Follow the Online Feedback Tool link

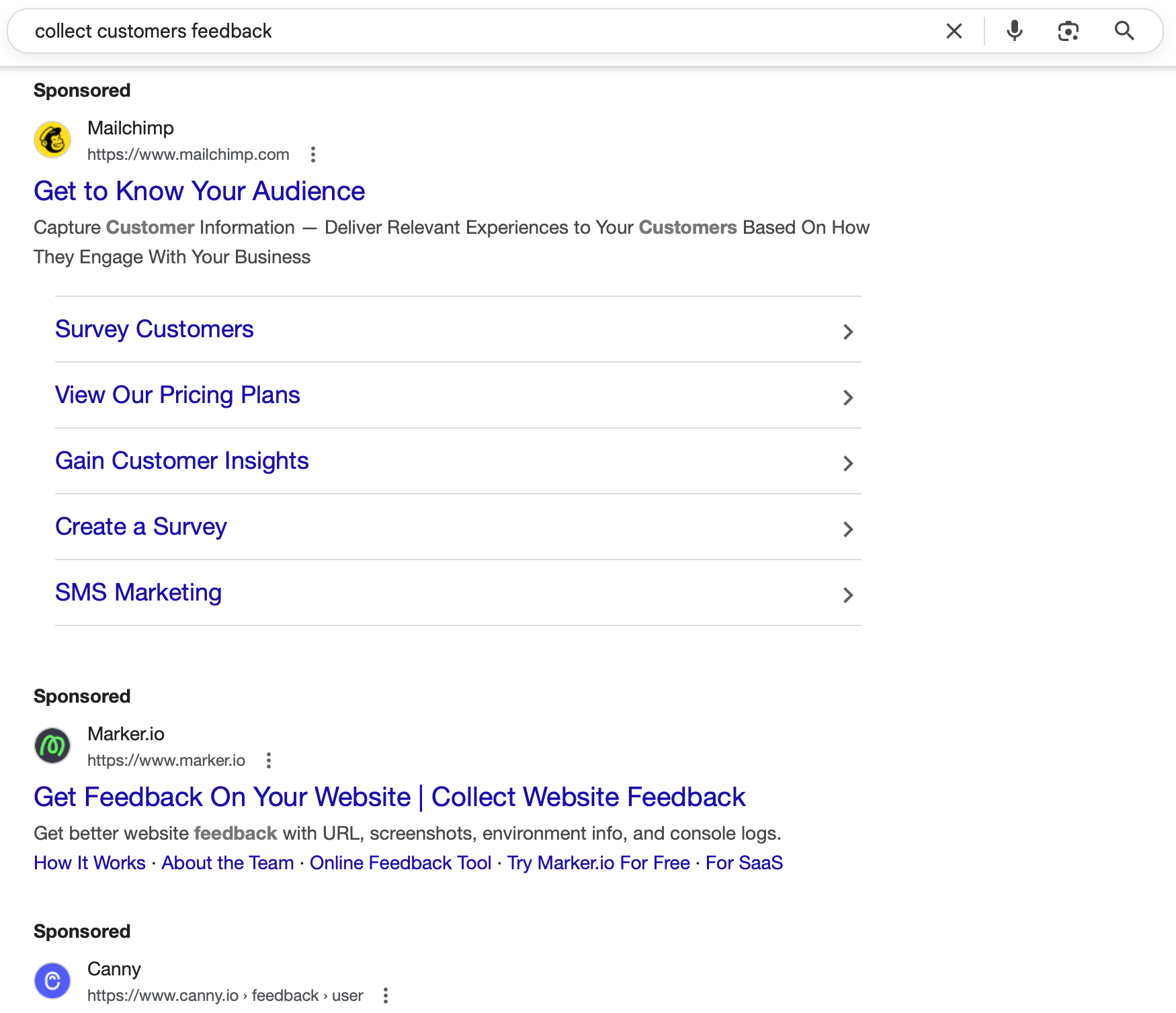[x=401, y=863]
